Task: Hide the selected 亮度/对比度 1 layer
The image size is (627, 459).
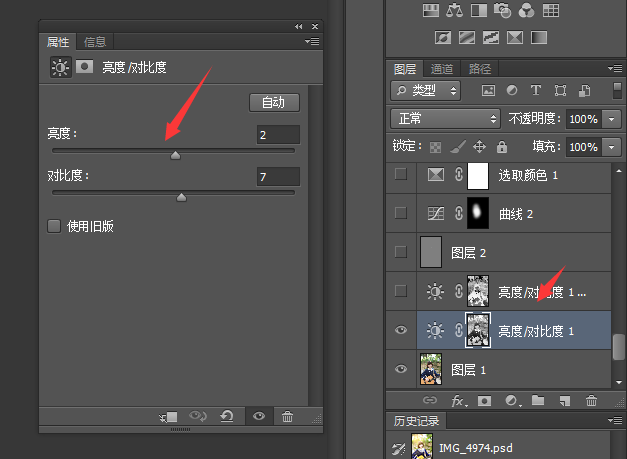Action: [401, 330]
